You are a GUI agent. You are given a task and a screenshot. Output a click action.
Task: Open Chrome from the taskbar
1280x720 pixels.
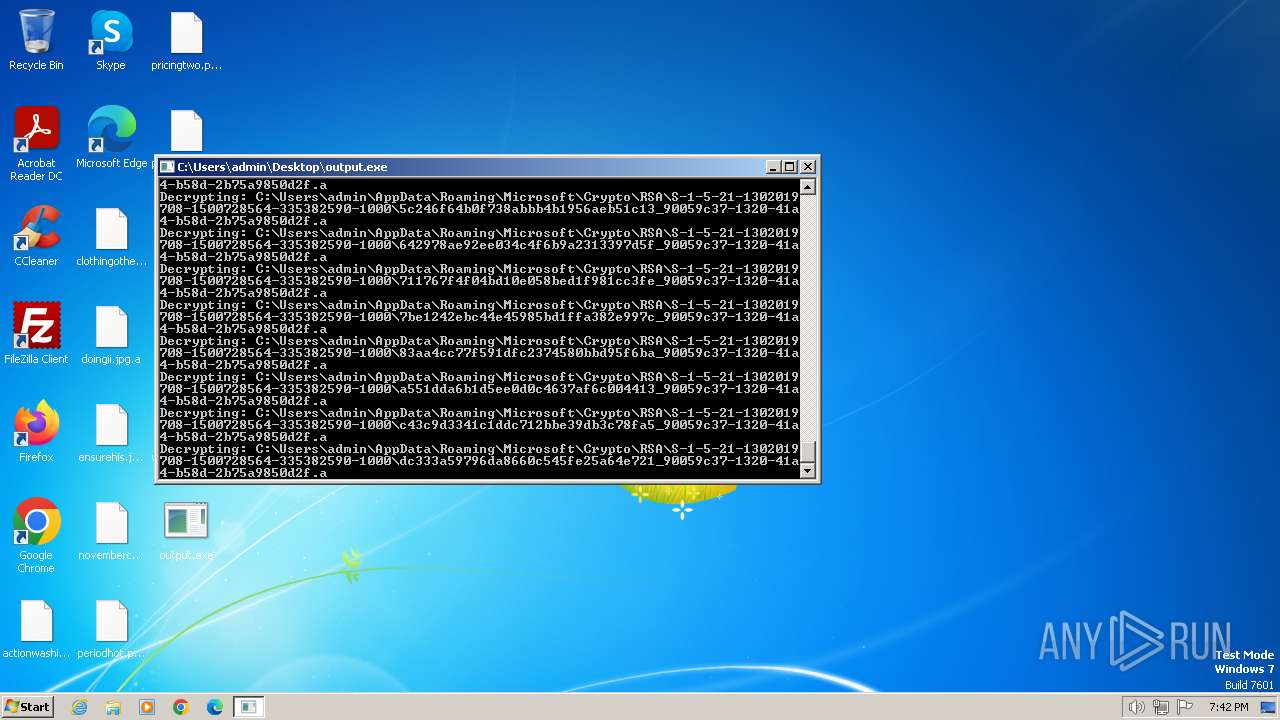tap(181, 707)
